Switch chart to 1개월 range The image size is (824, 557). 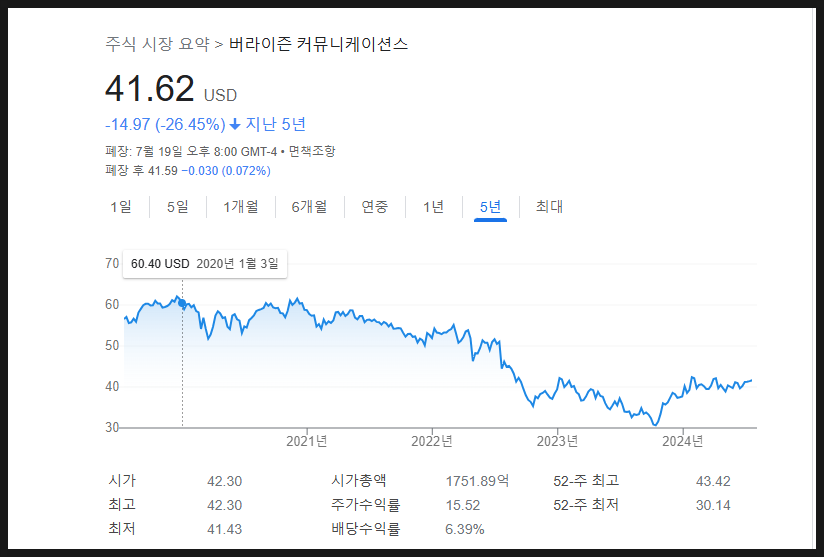[x=241, y=207]
